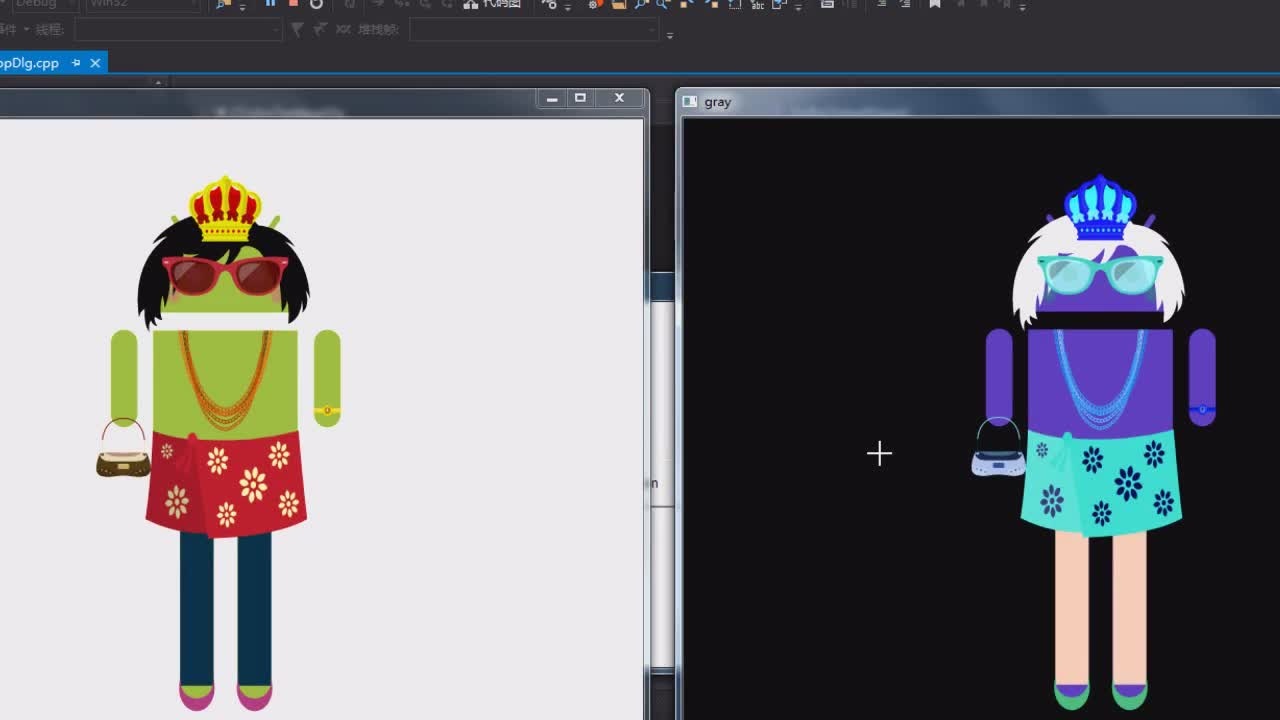
Task: Stop debugging with the red stop icon
Action: tap(293, 3)
